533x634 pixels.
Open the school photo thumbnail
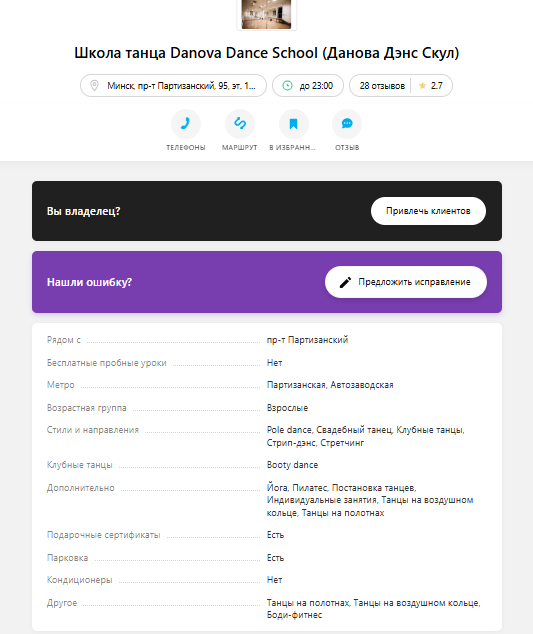coord(266,14)
